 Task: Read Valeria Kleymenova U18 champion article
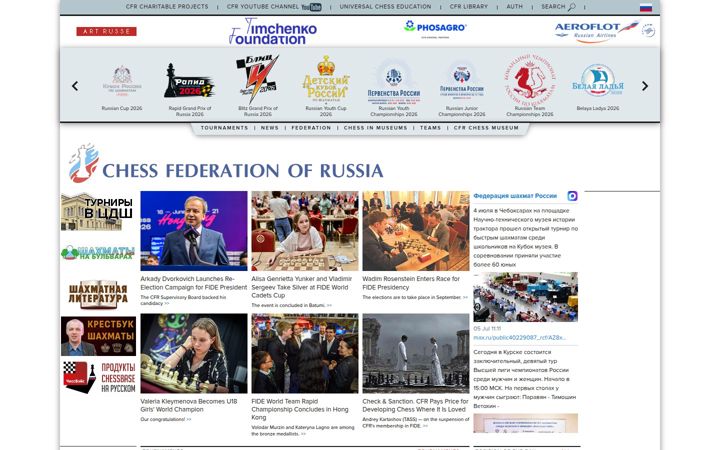[x=189, y=405]
